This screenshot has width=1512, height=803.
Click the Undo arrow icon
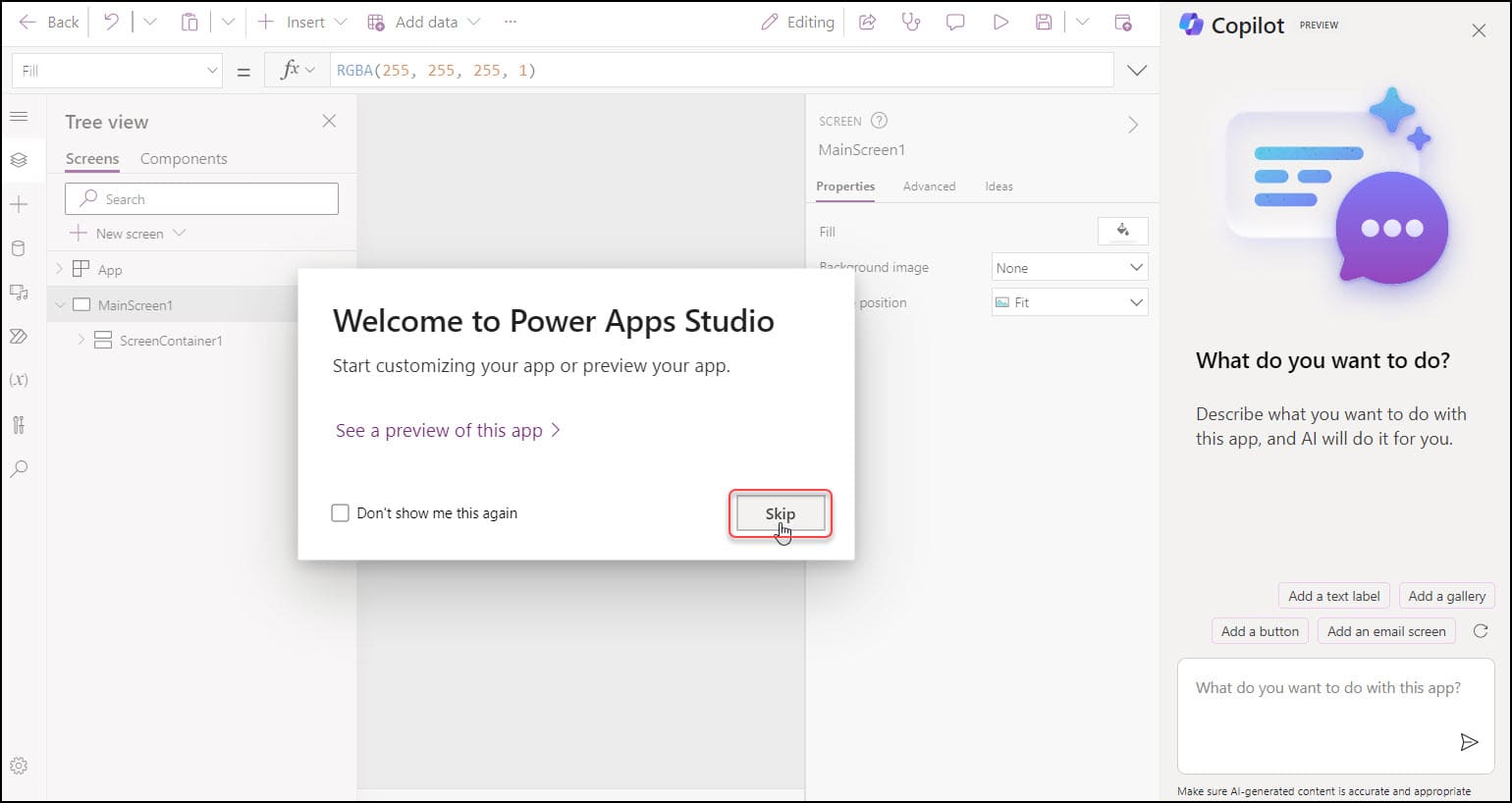click(x=111, y=22)
